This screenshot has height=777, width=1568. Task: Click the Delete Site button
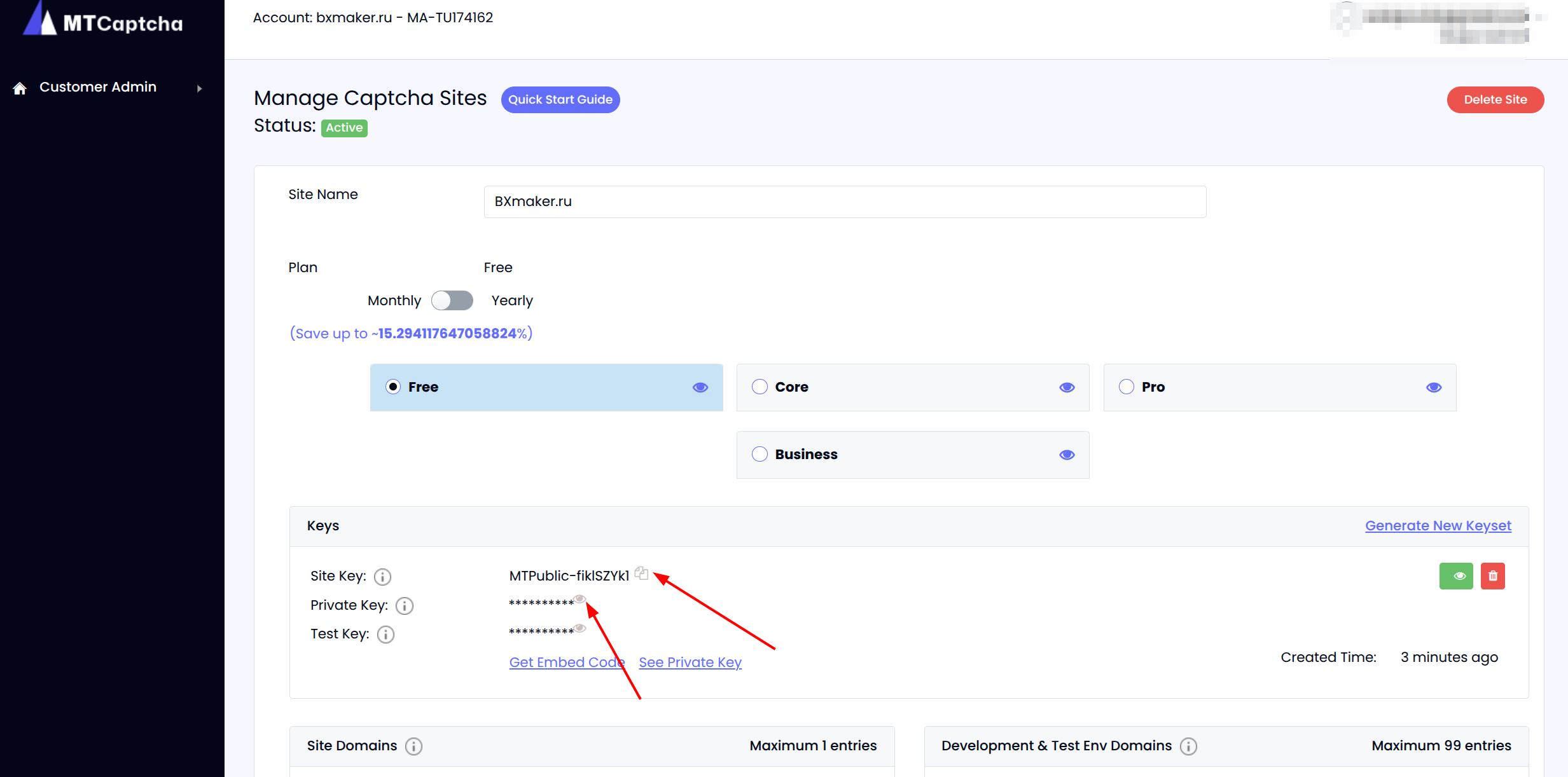tap(1495, 100)
